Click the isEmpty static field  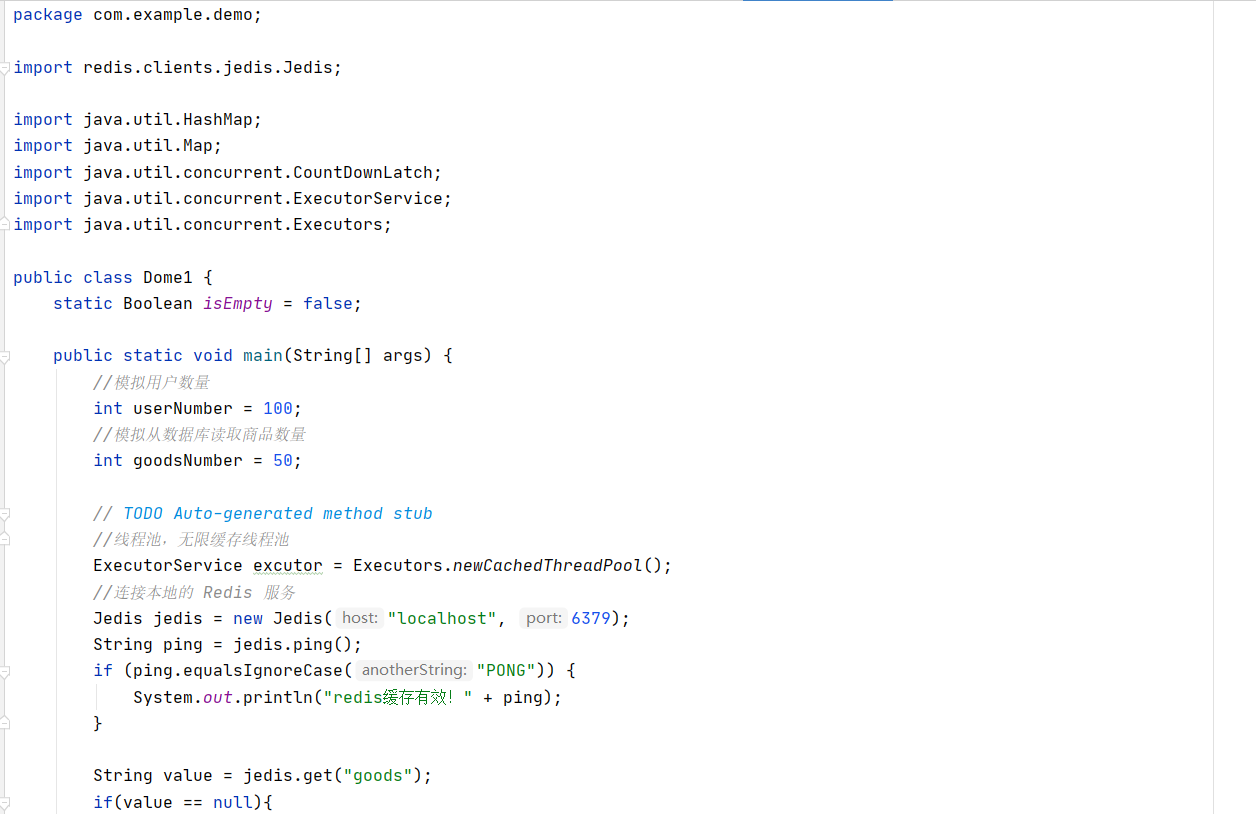[x=237, y=303]
